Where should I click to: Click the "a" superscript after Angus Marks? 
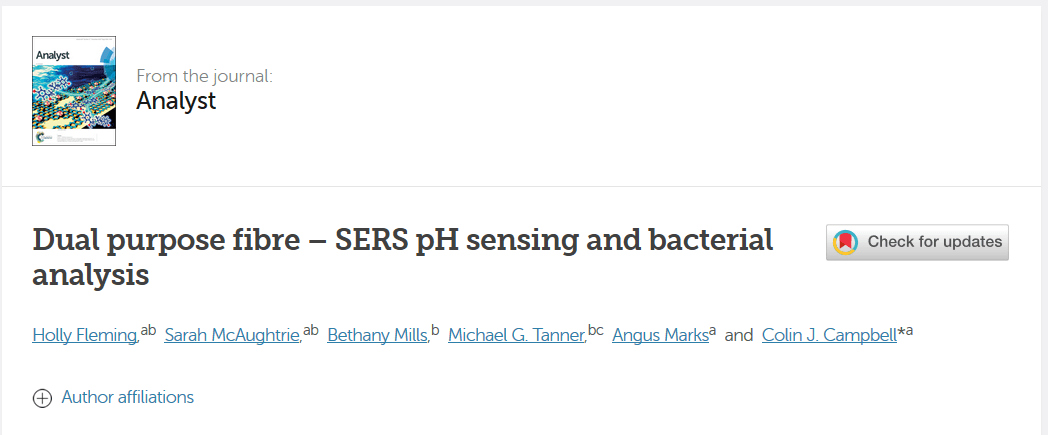712,330
